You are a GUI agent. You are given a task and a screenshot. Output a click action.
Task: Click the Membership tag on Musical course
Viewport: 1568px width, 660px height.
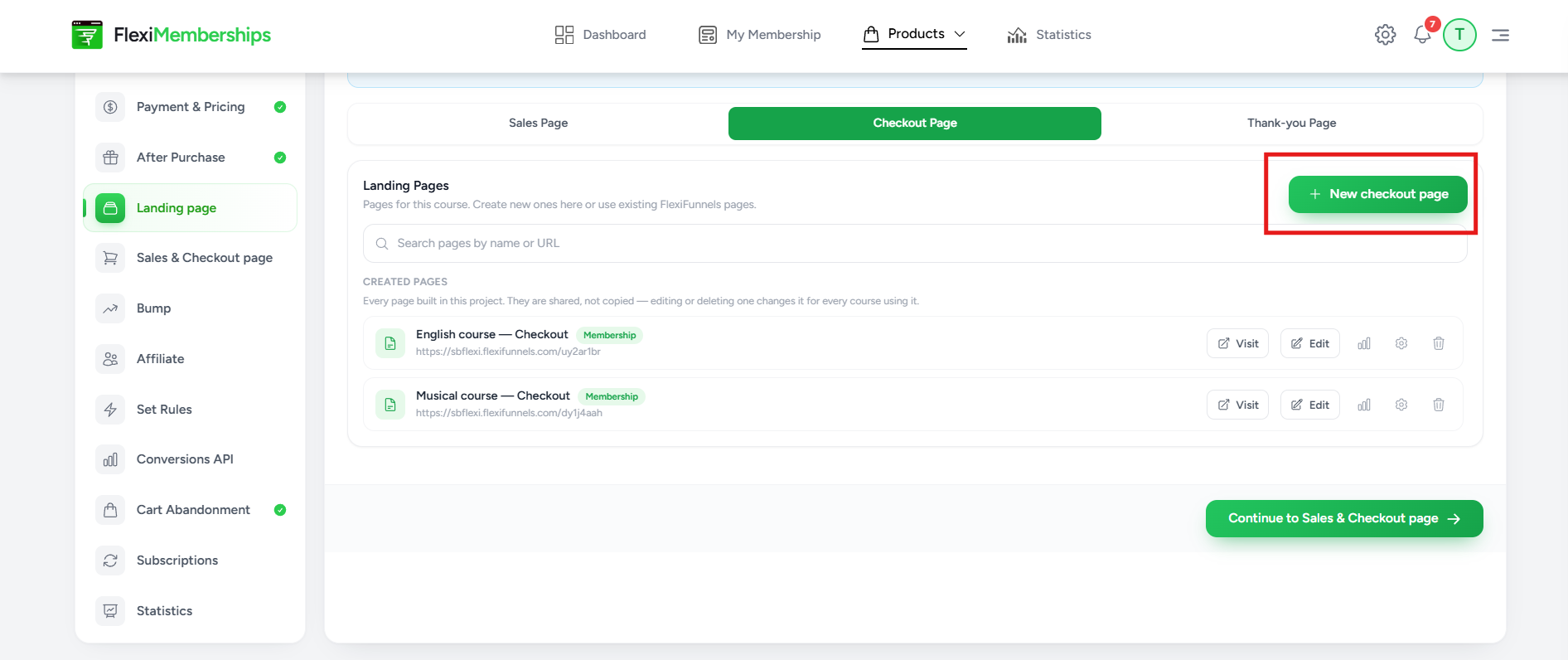point(612,396)
